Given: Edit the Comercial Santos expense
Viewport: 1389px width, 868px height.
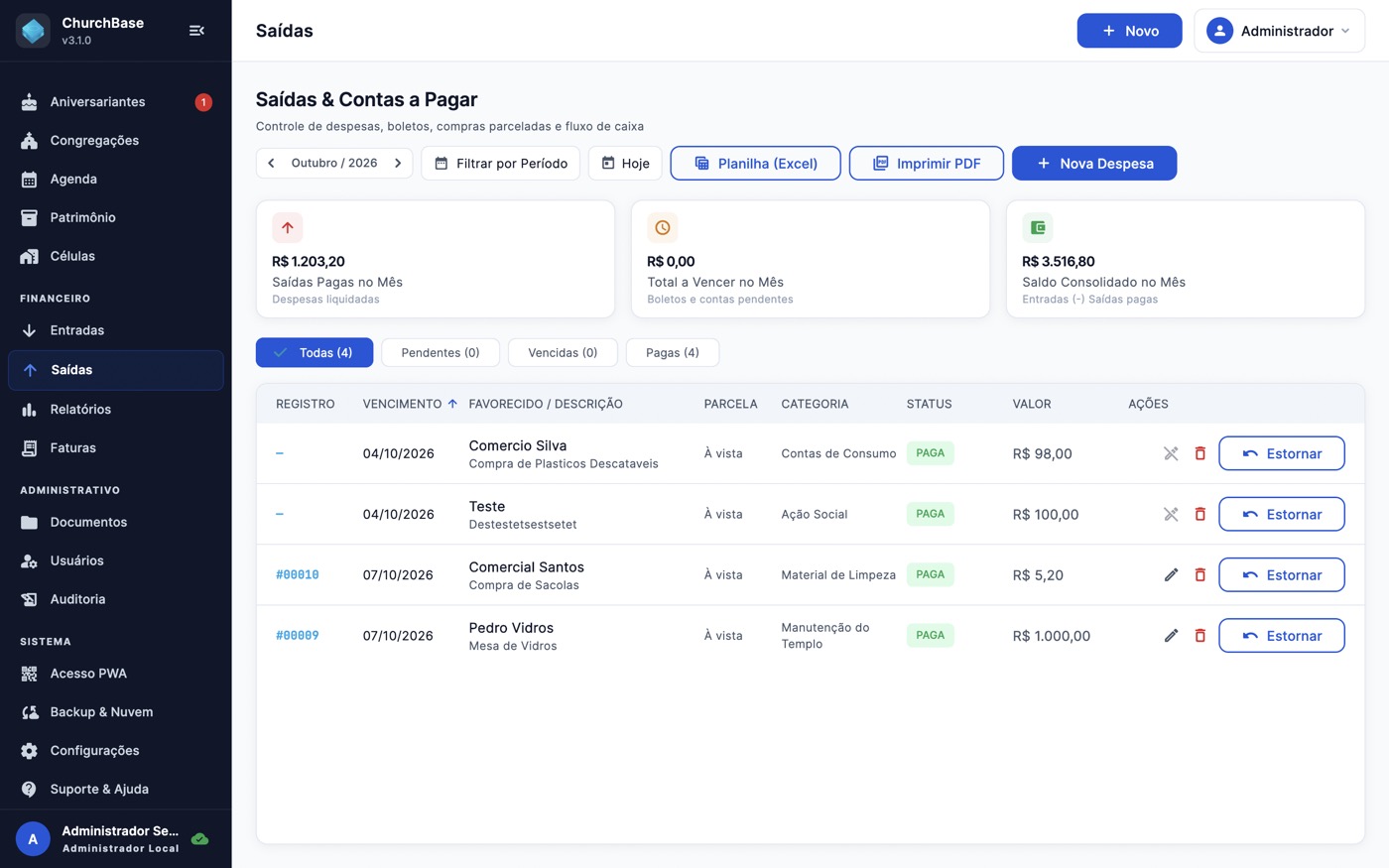Looking at the screenshot, I should point(1171,574).
